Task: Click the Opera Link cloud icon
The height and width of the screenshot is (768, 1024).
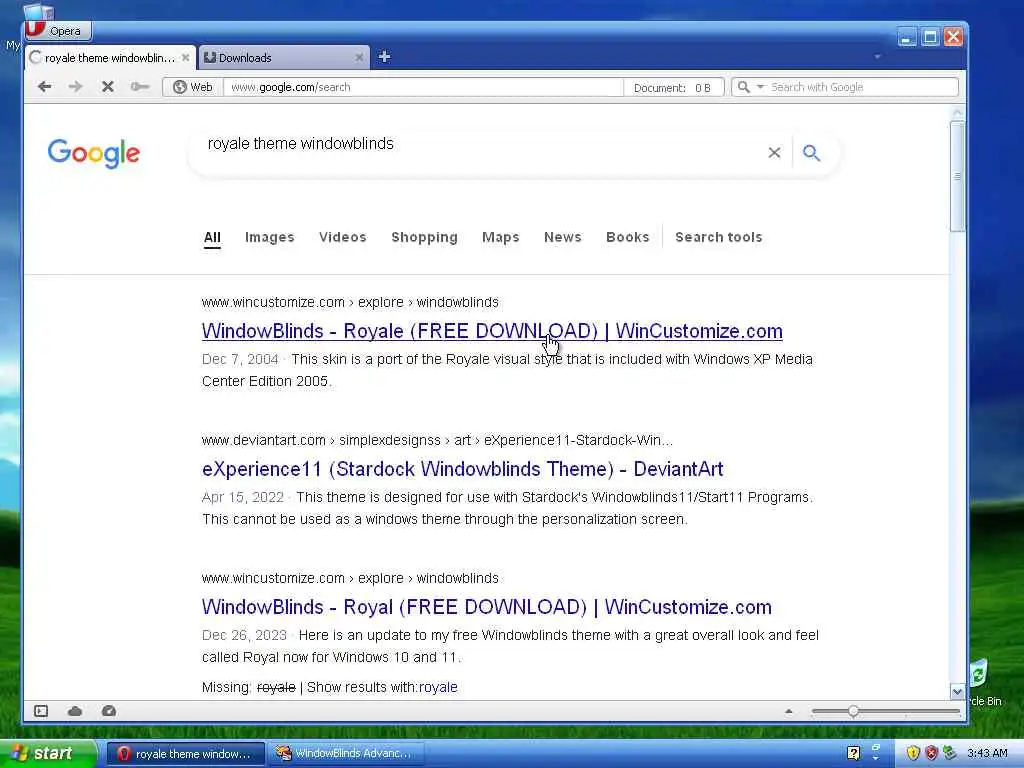Action: tap(75, 711)
